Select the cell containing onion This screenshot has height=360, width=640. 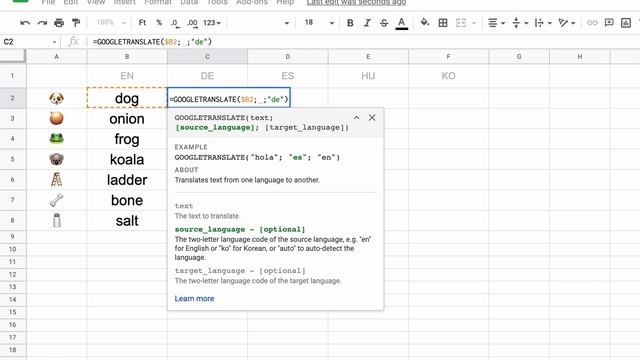click(x=127, y=118)
